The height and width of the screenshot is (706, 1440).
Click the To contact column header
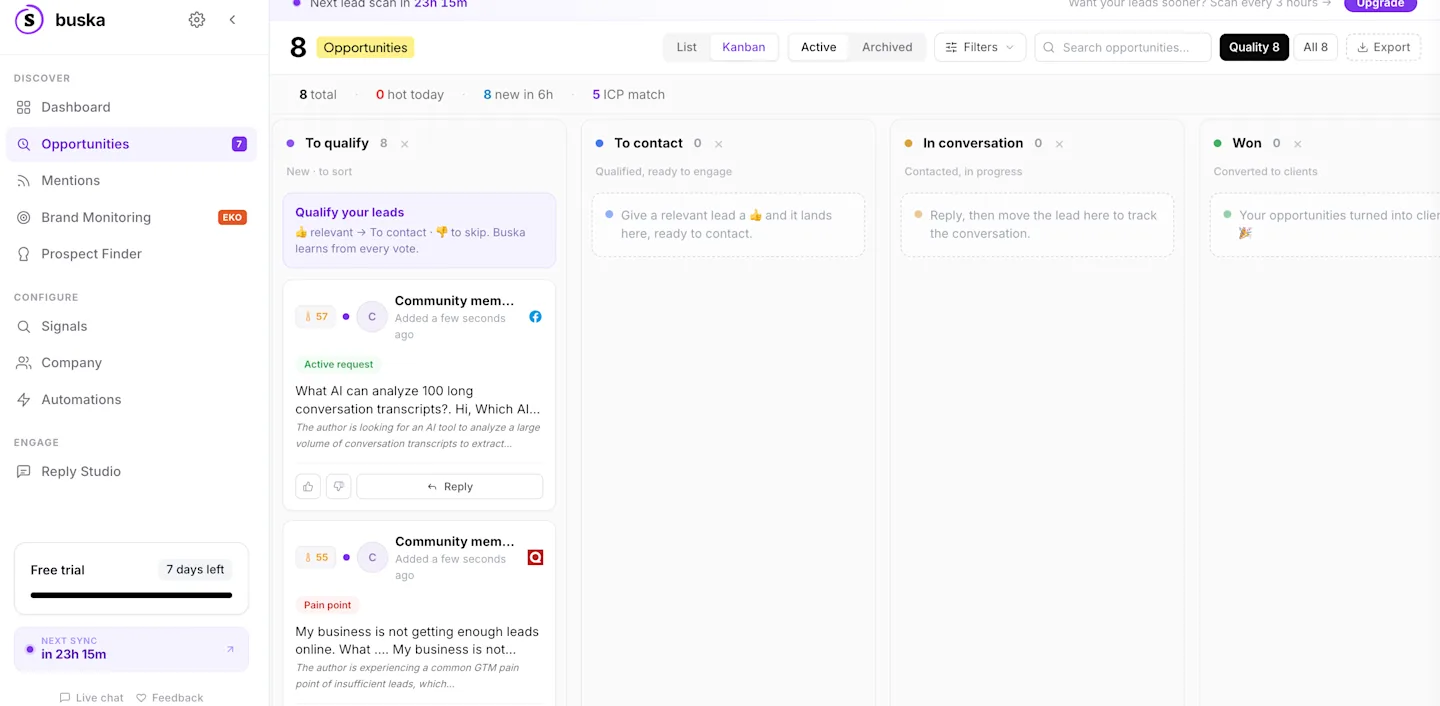click(x=648, y=143)
